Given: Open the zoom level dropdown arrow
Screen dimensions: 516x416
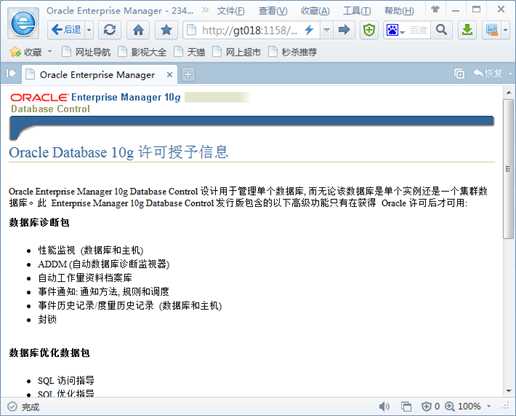Looking at the screenshot, I should (489, 406).
